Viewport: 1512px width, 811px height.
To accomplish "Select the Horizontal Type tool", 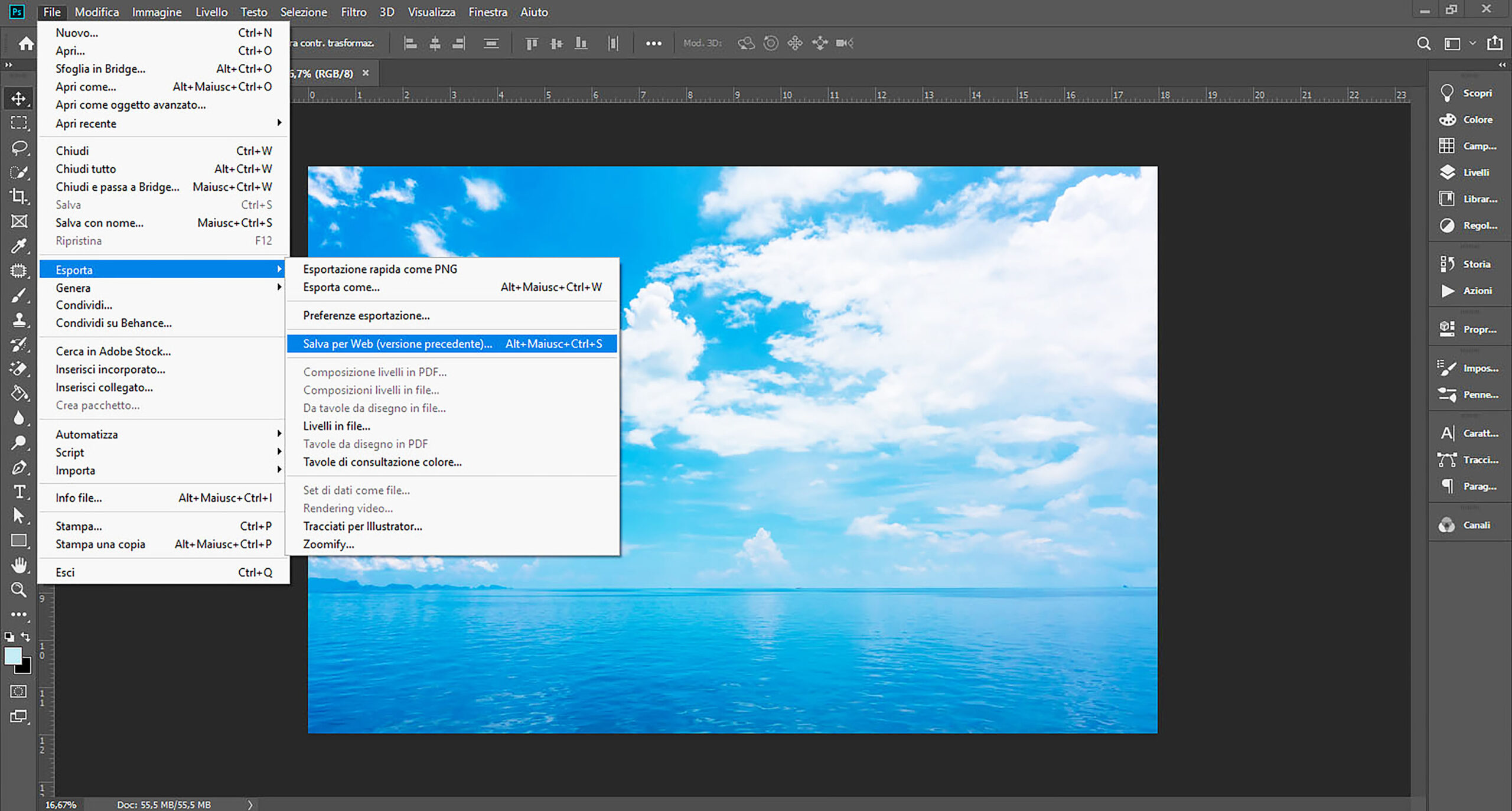I will [19, 491].
